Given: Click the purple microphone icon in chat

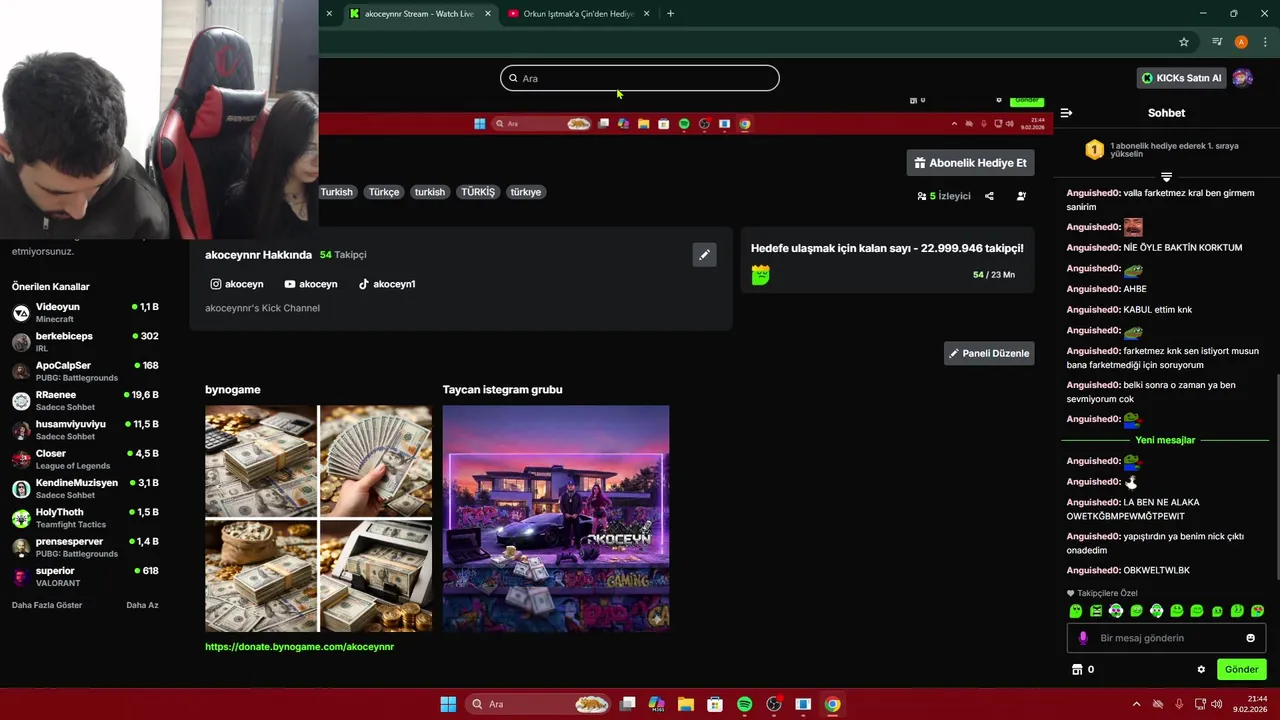Looking at the screenshot, I should [x=1083, y=638].
